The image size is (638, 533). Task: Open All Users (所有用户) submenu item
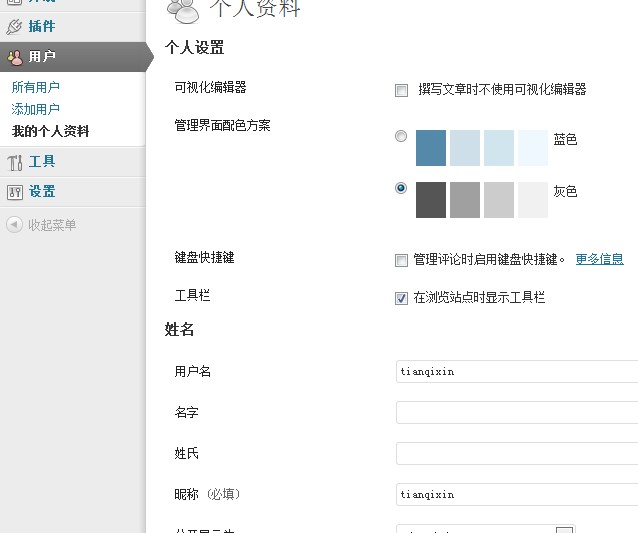[x=36, y=88]
